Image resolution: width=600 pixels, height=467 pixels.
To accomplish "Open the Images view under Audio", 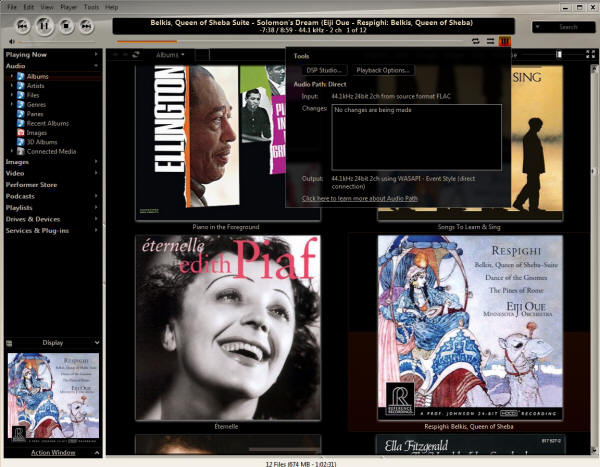I will [x=37, y=133].
